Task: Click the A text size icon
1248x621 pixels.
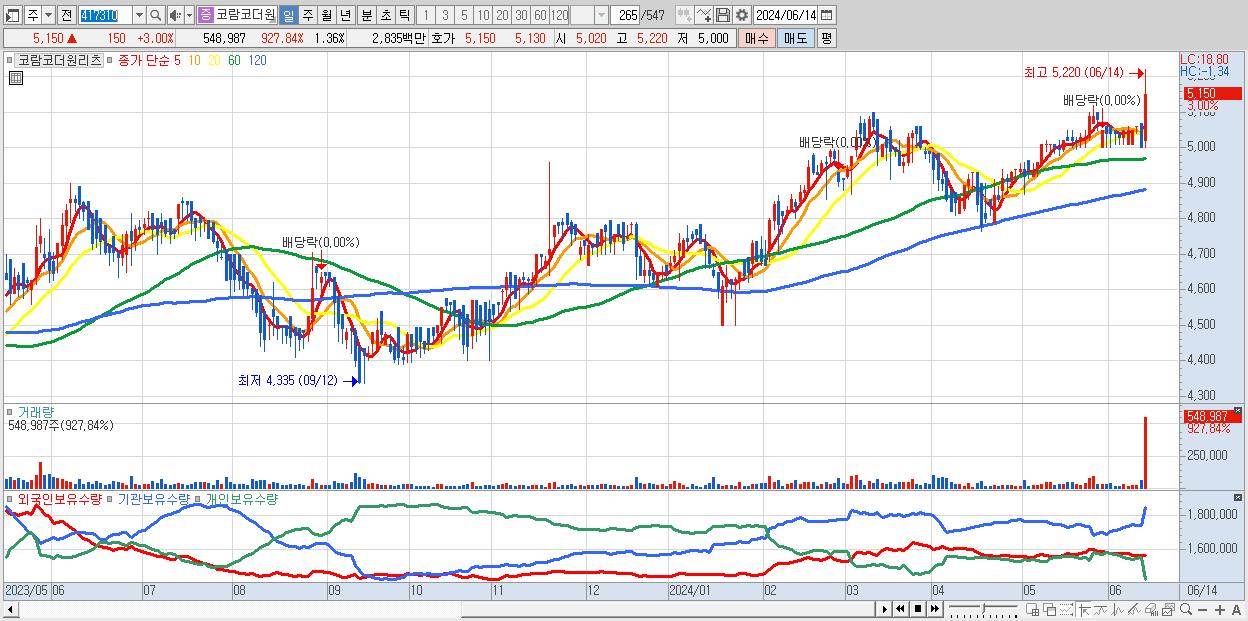Action: coord(1236,610)
